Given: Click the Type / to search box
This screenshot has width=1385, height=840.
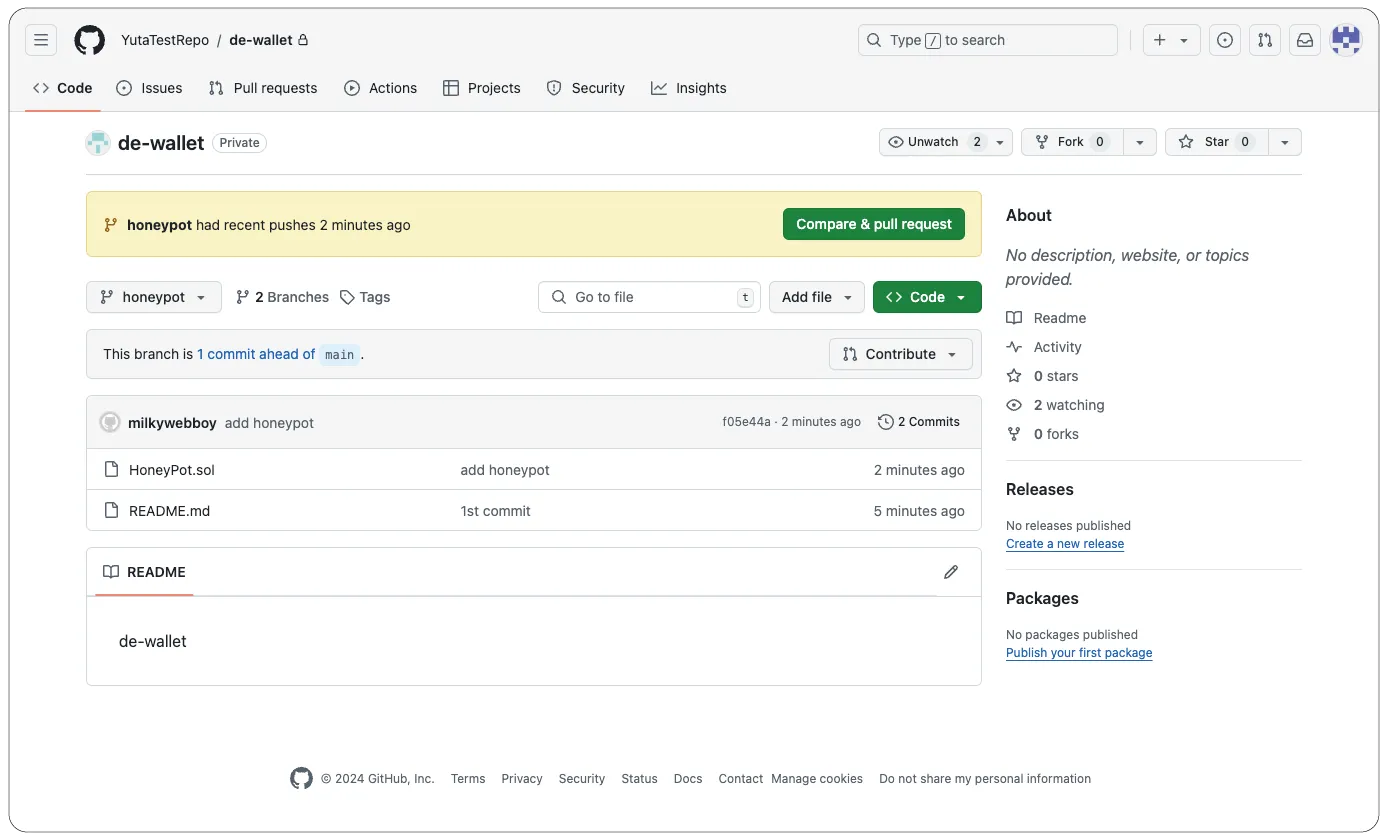Looking at the screenshot, I should (988, 40).
